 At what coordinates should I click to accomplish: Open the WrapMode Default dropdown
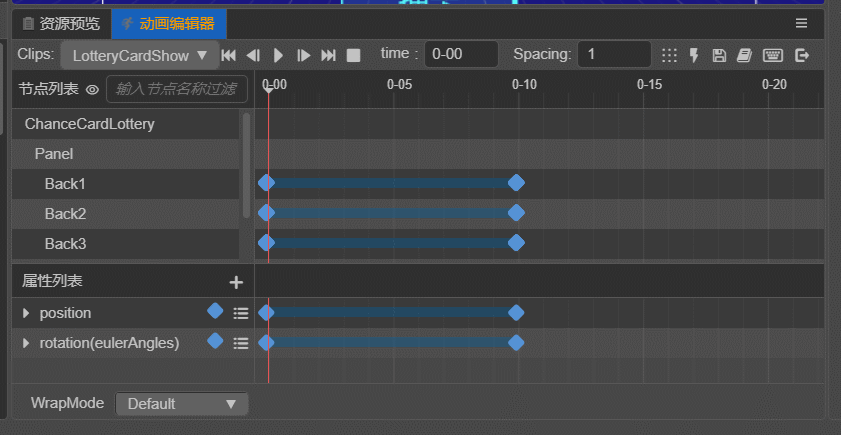[181, 404]
